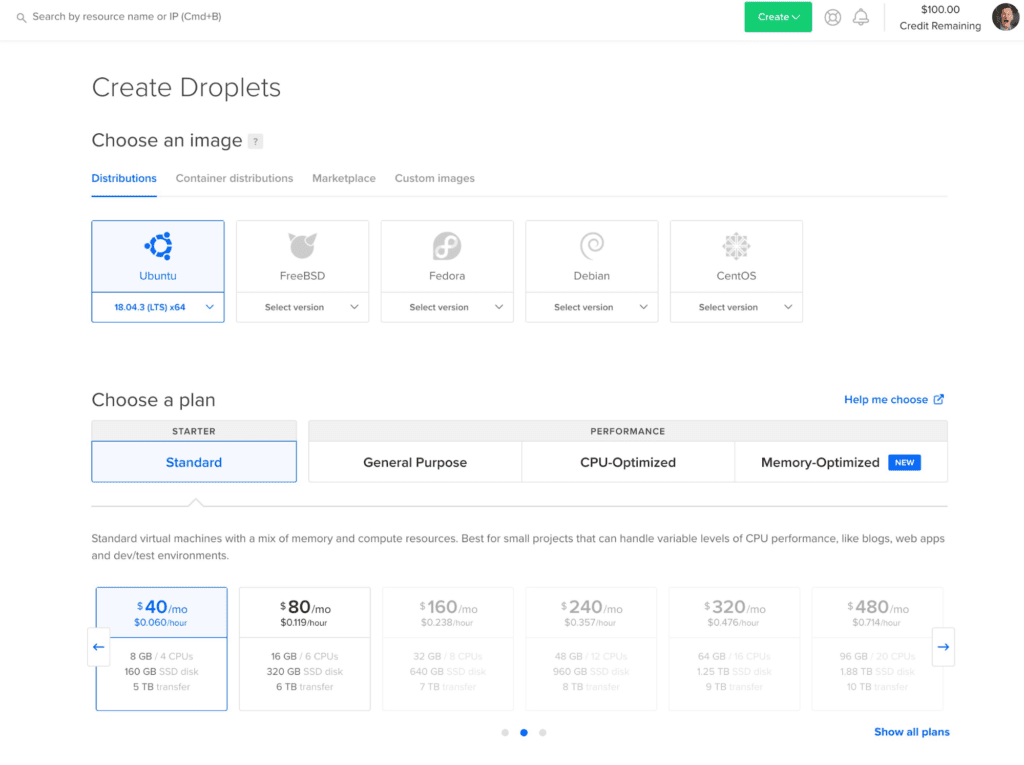Viewport: 1024px width, 765px height.
Task: Go to third plan carousel dot
Action: pyautogui.click(x=543, y=732)
